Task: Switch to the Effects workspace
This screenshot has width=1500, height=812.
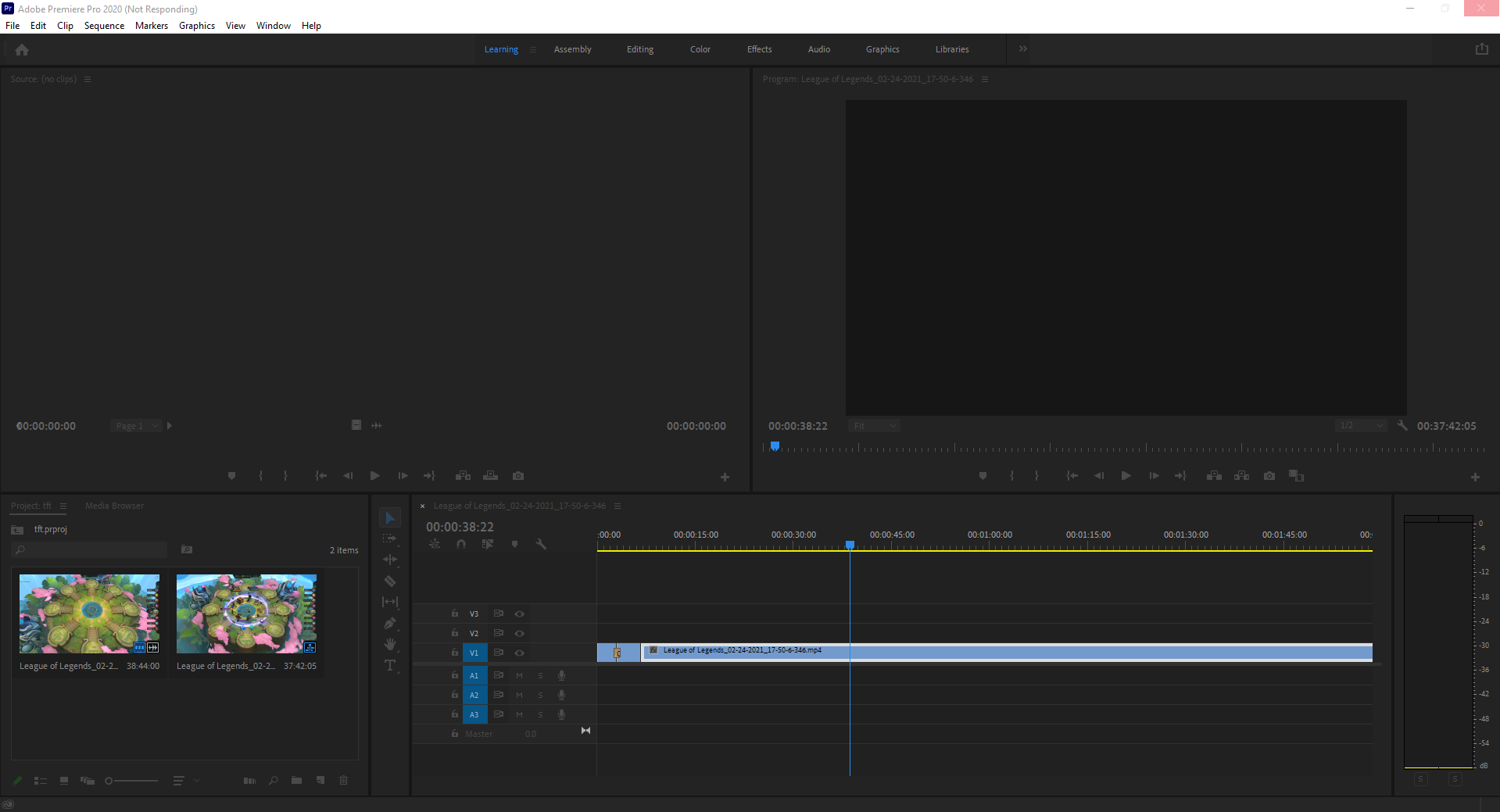Action: coord(758,48)
